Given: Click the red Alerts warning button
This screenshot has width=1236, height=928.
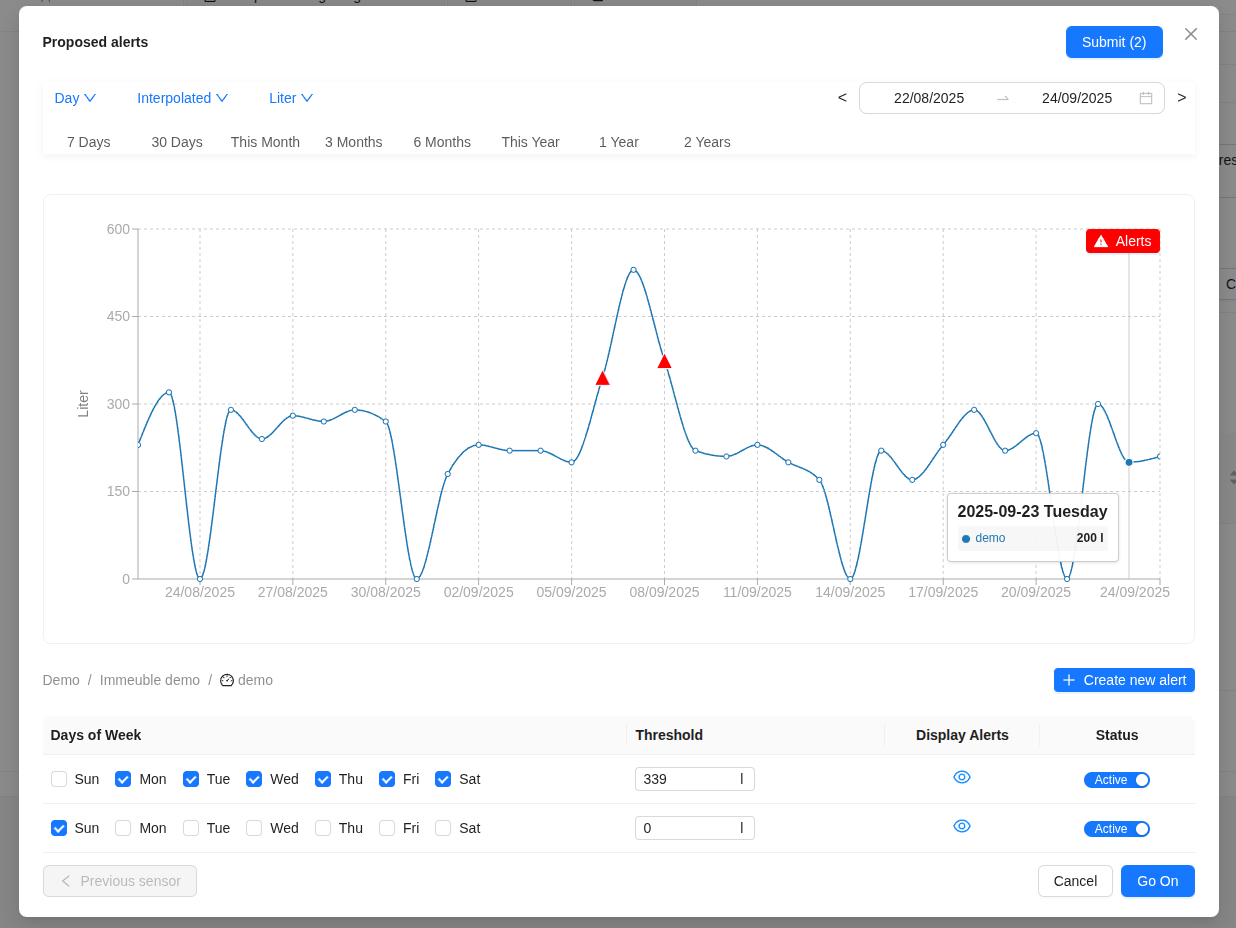Looking at the screenshot, I should 1122,241.
